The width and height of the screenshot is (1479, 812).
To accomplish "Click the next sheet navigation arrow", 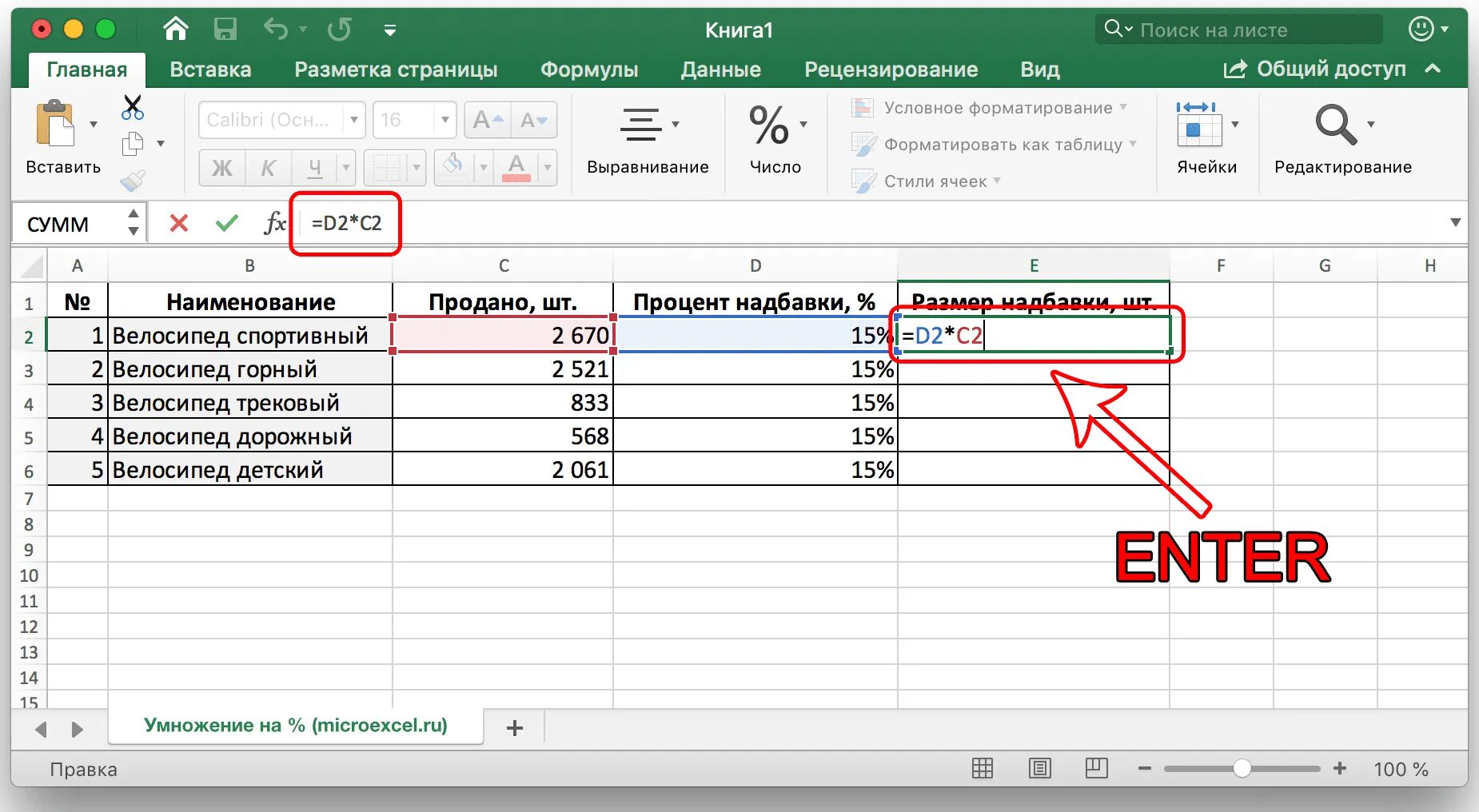I will click(x=77, y=729).
